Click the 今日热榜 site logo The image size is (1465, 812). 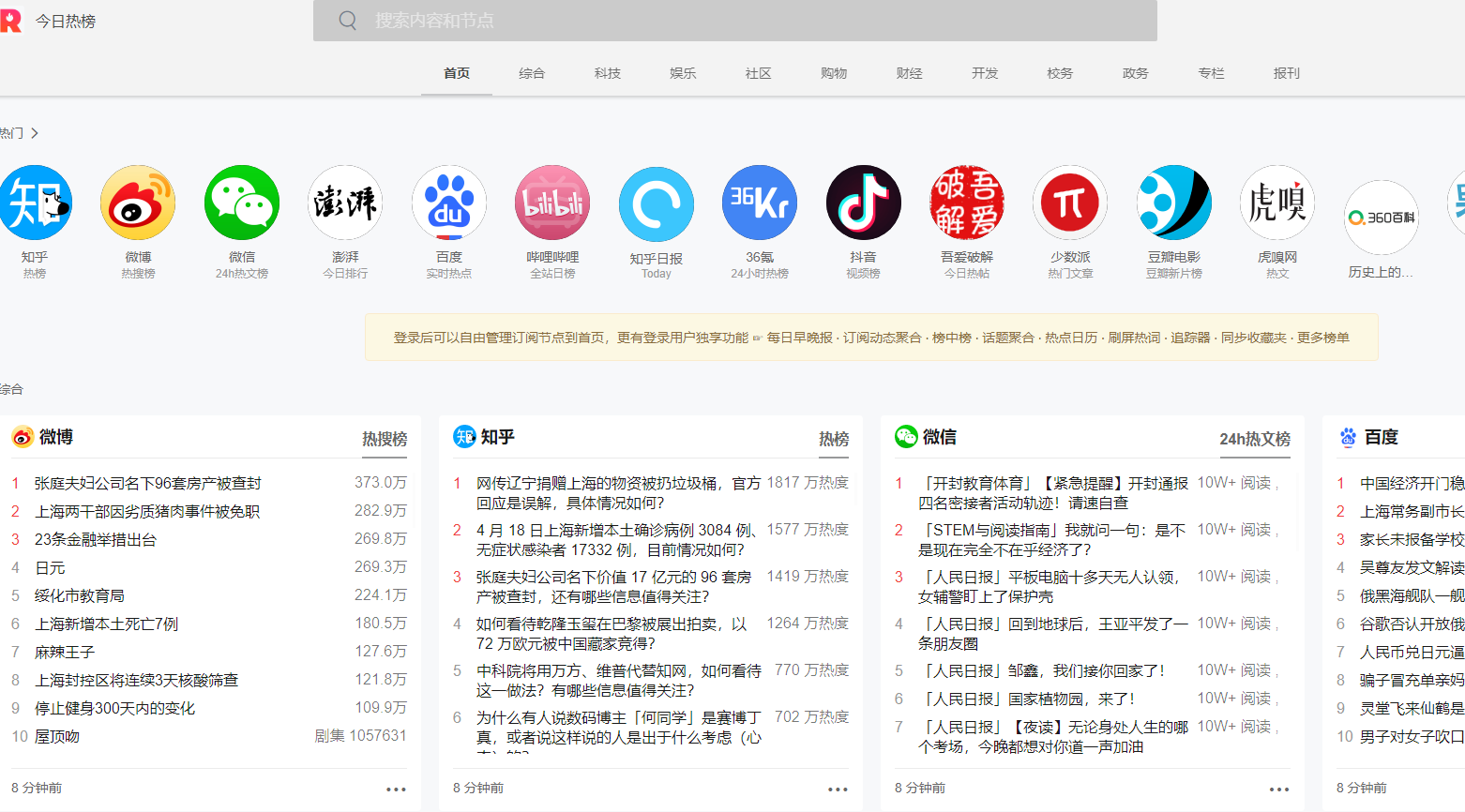[10, 21]
